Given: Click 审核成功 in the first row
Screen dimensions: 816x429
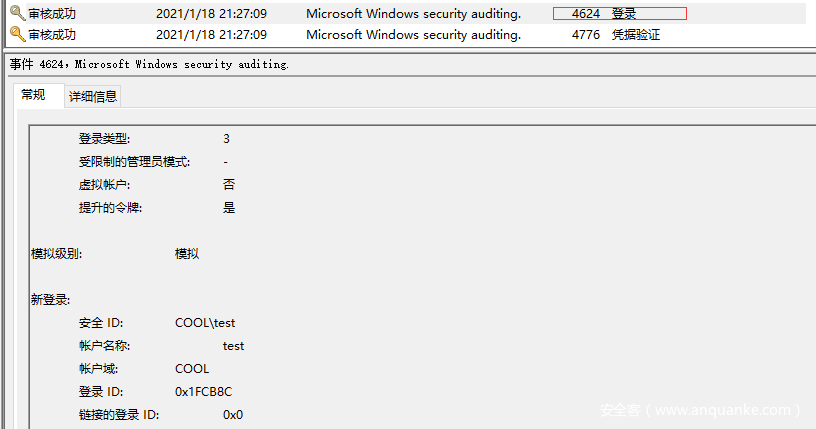Looking at the screenshot, I should click(x=52, y=14).
